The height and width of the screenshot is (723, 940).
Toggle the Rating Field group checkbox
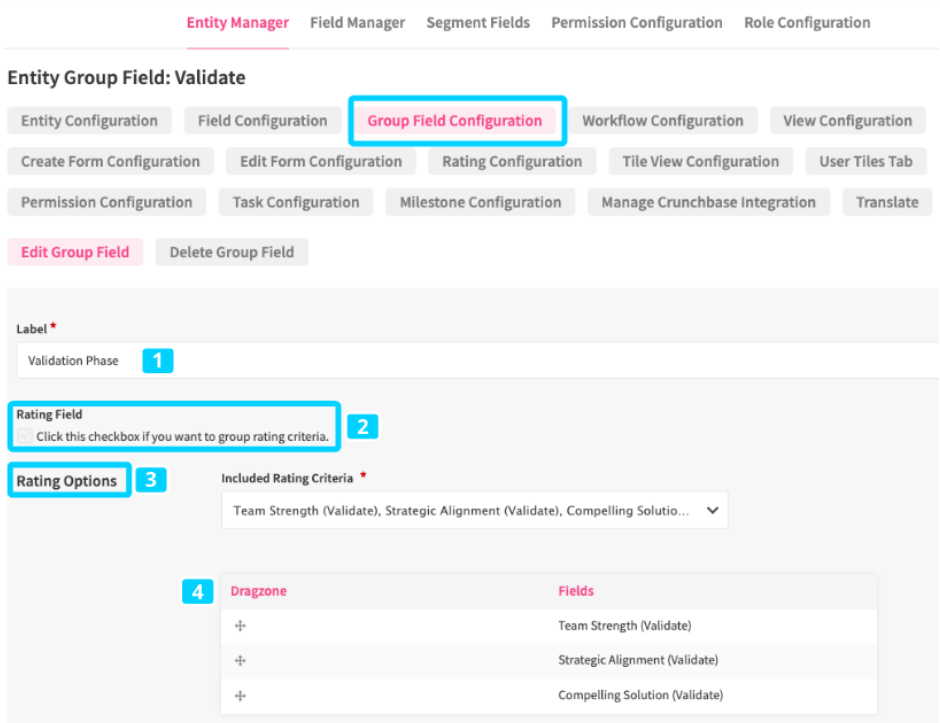(x=25, y=436)
